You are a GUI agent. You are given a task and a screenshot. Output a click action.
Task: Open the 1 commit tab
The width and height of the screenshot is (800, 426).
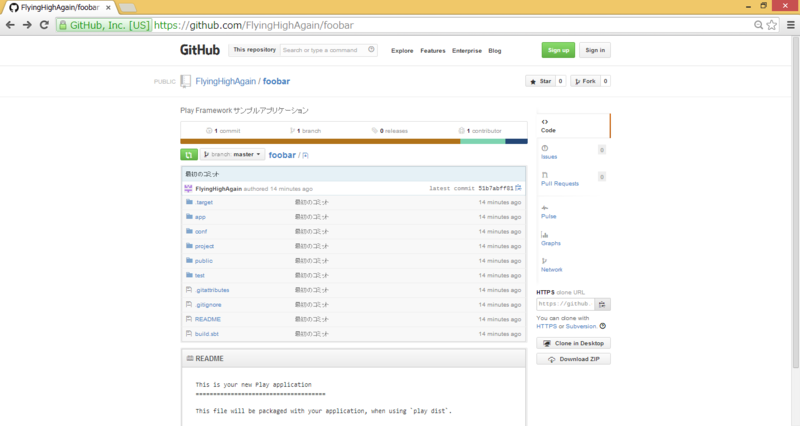point(223,131)
